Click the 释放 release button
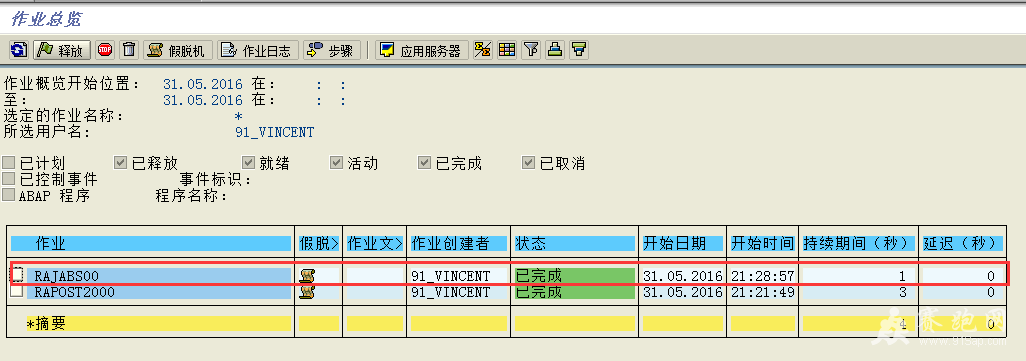Image resolution: width=1026 pixels, height=361 pixels. point(62,50)
